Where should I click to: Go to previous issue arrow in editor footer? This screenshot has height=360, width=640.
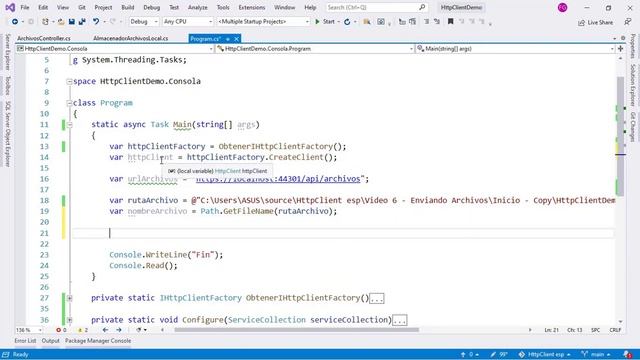(x=105, y=330)
